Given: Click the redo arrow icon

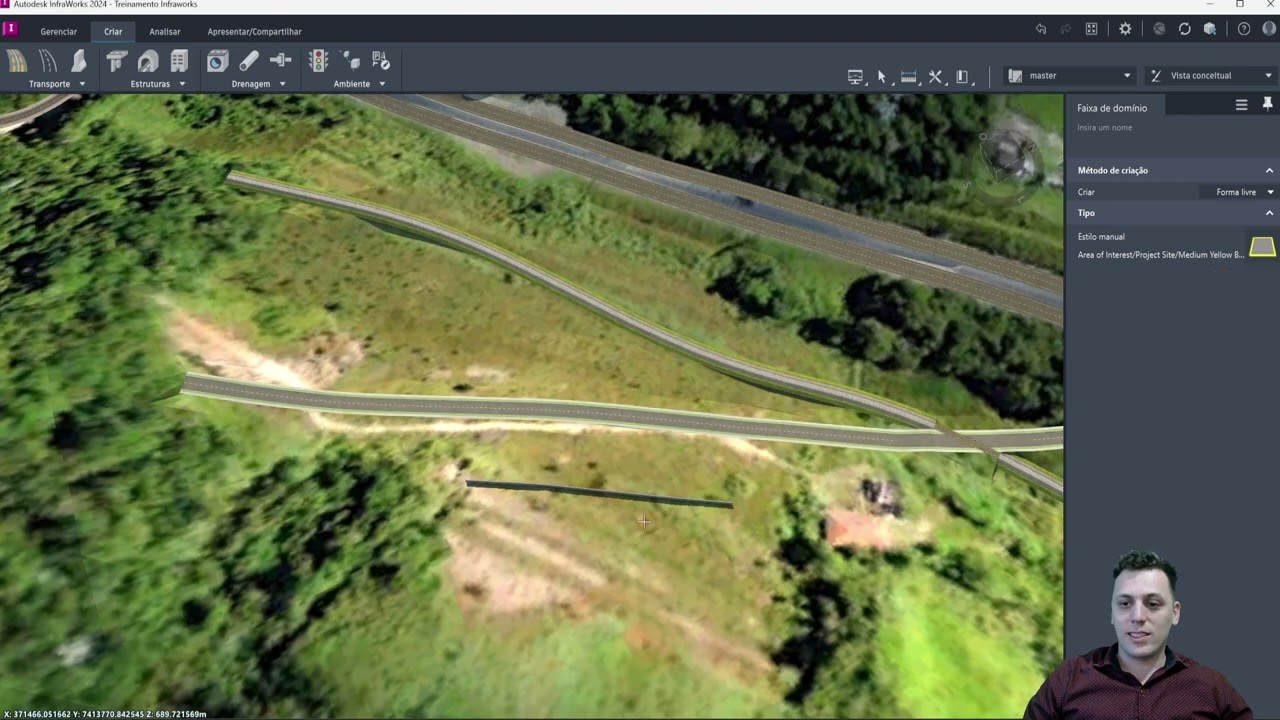Looking at the screenshot, I should pos(1066,29).
